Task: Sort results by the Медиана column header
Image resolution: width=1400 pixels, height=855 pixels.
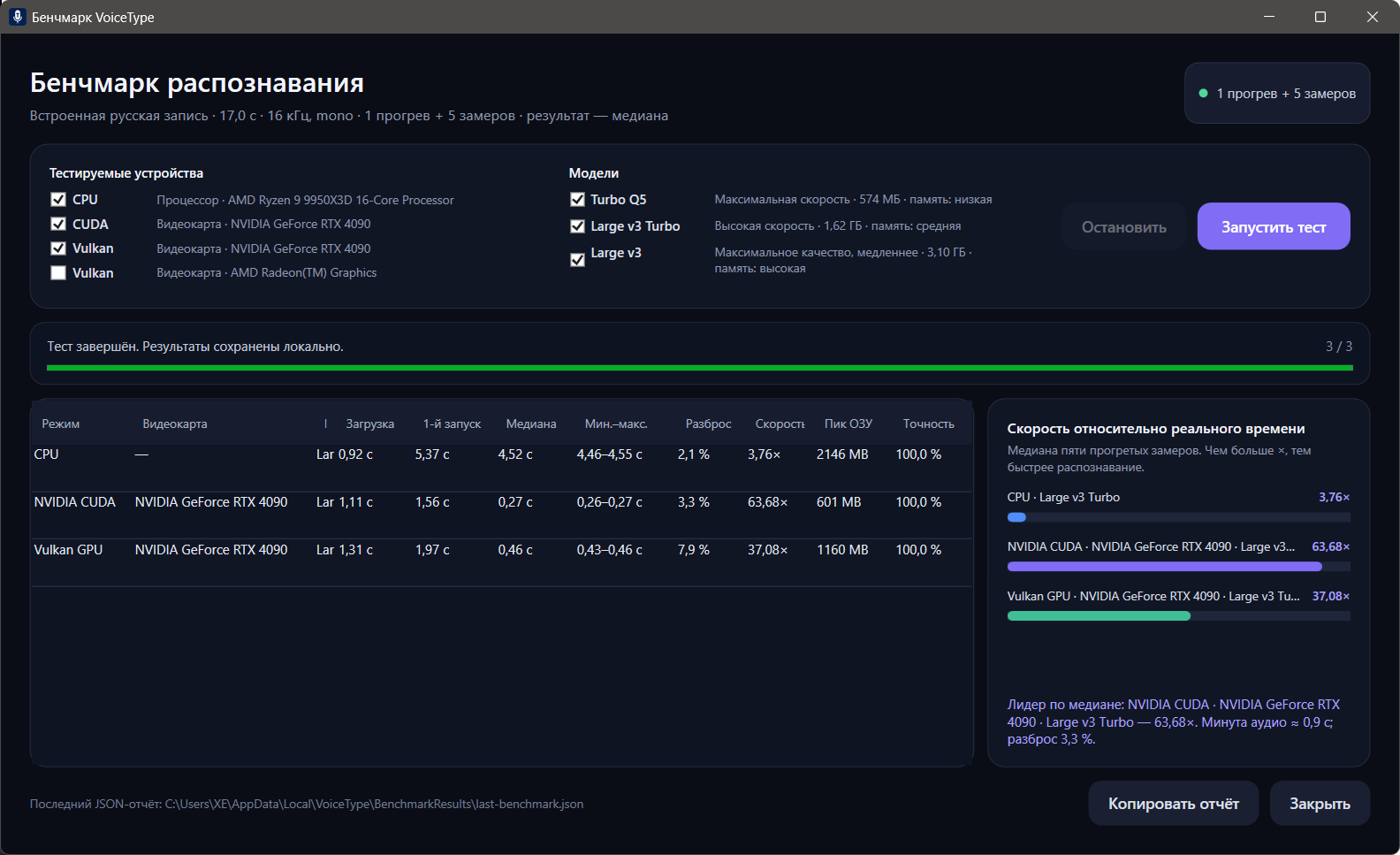Action: point(531,424)
